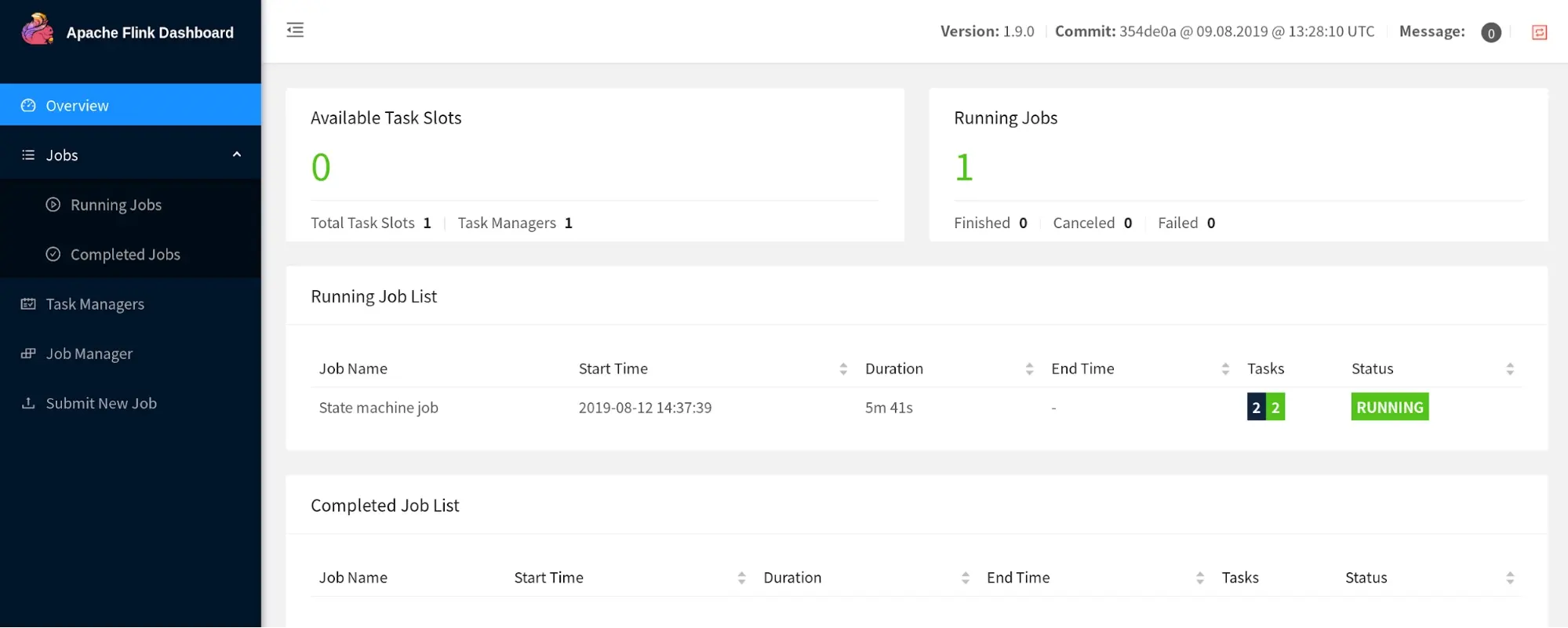Image resolution: width=1568 pixels, height=628 pixels.
Task: Click the green RUNNING status badge
Action: click(x=1389, y=408)
